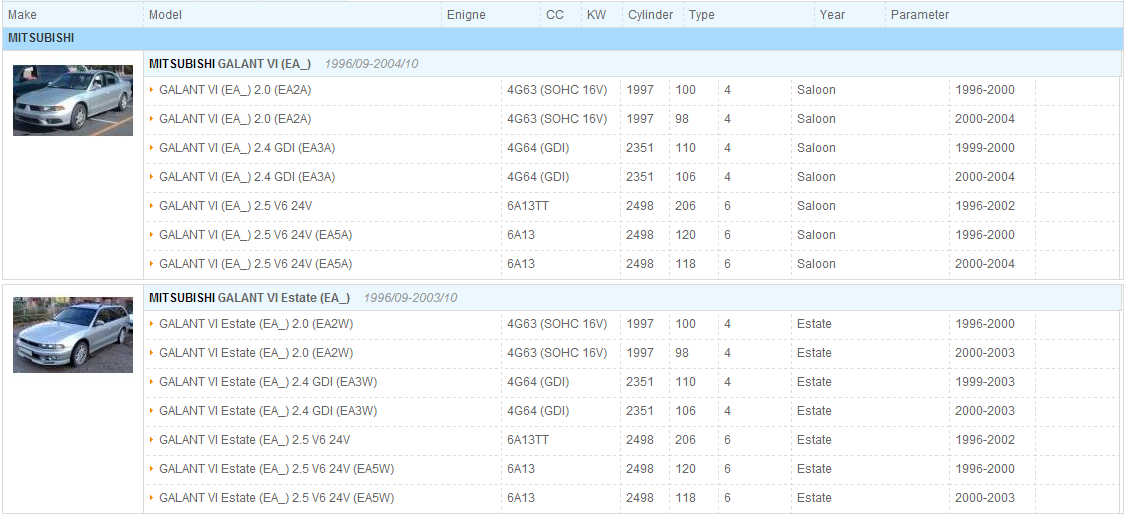Select the MITSUBISHI make banner
The image size is (1127, 518).
[x=562, y=38]
